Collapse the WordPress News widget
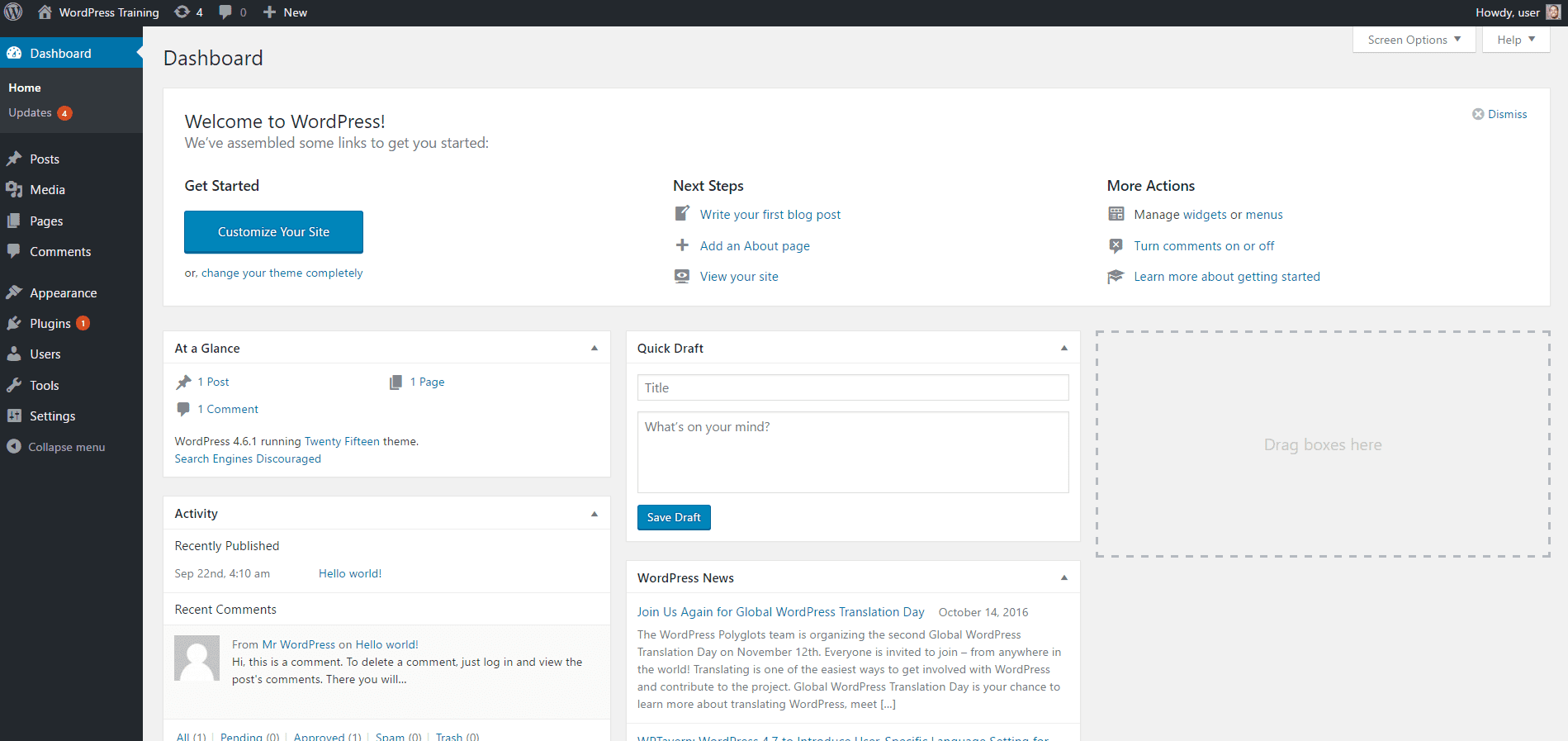Viewport: 1568px width, 741px height. pyautogui.click(x=1063, y=578)
